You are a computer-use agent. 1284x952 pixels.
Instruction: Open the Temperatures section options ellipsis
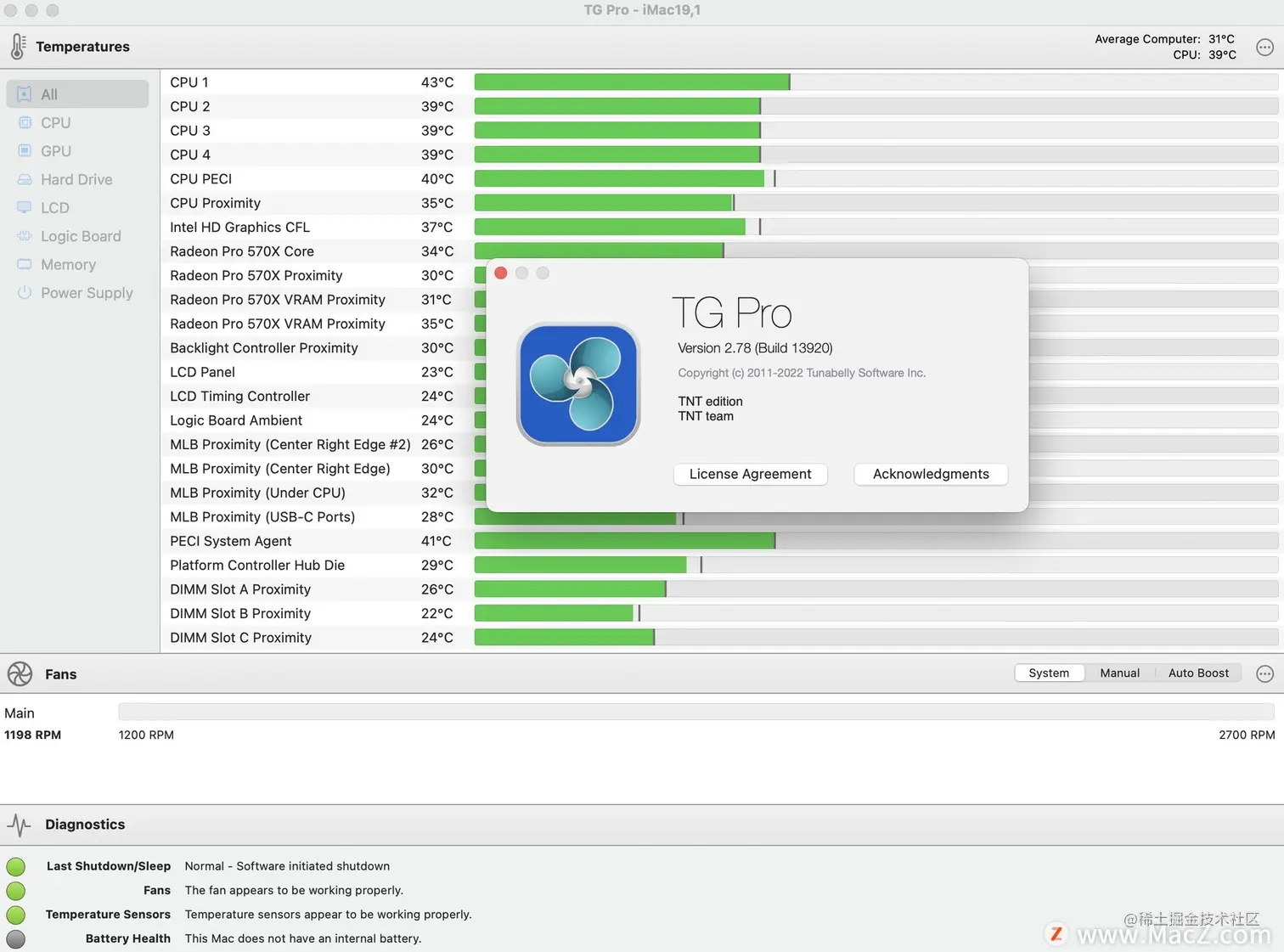point(1264,48)
